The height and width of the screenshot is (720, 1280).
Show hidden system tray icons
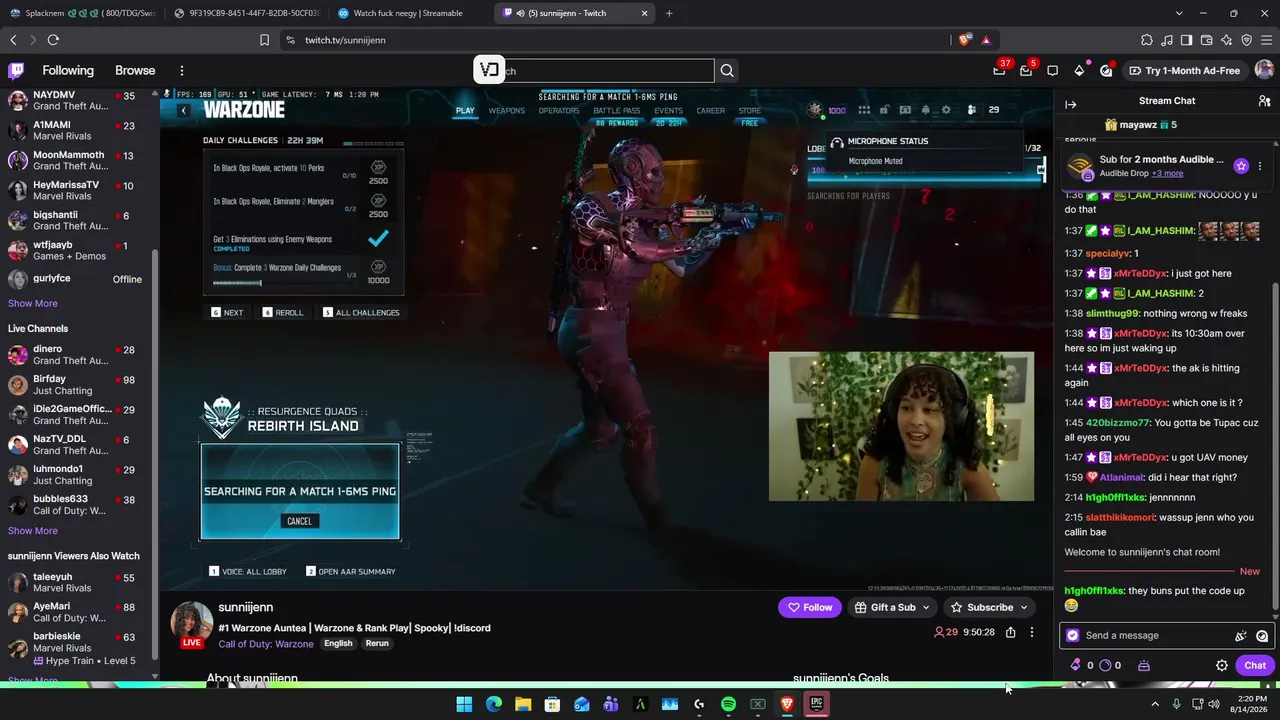(x=1155, y=704)
